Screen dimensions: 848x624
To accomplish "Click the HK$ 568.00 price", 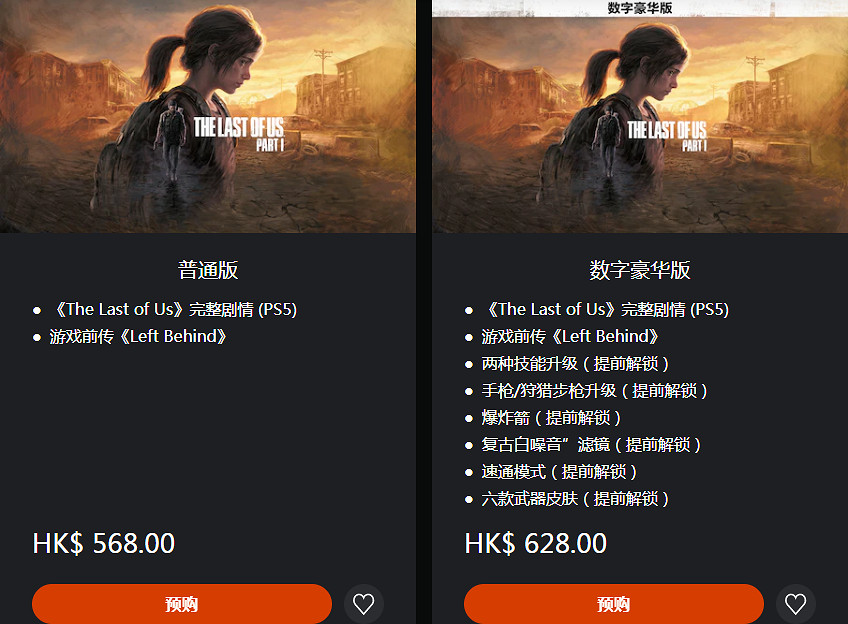I will pos(104,543).
